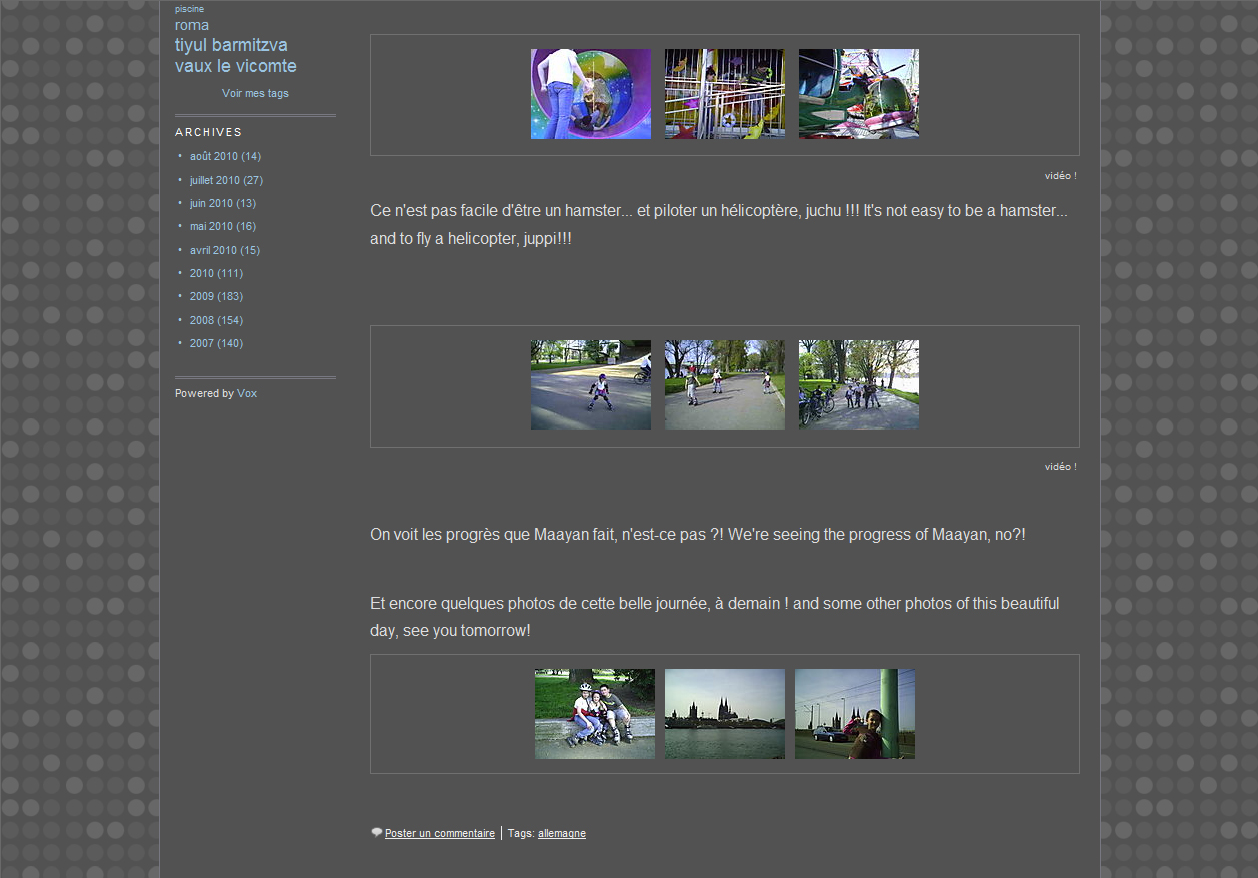Click the 'vidéo !' link under rollerblading photos

tap(1060, 467)
